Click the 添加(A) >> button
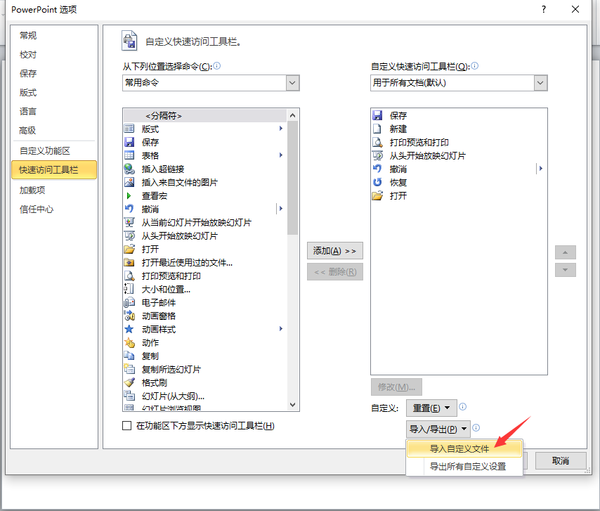The height and width of the screenshot is (511, 600). (335, 251)
